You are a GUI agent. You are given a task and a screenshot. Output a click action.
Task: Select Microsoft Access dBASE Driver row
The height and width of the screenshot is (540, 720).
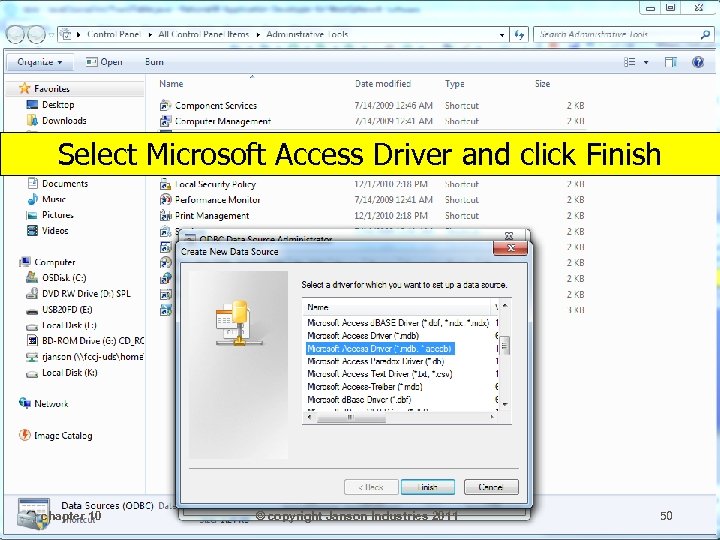click(x=399, y=323)
